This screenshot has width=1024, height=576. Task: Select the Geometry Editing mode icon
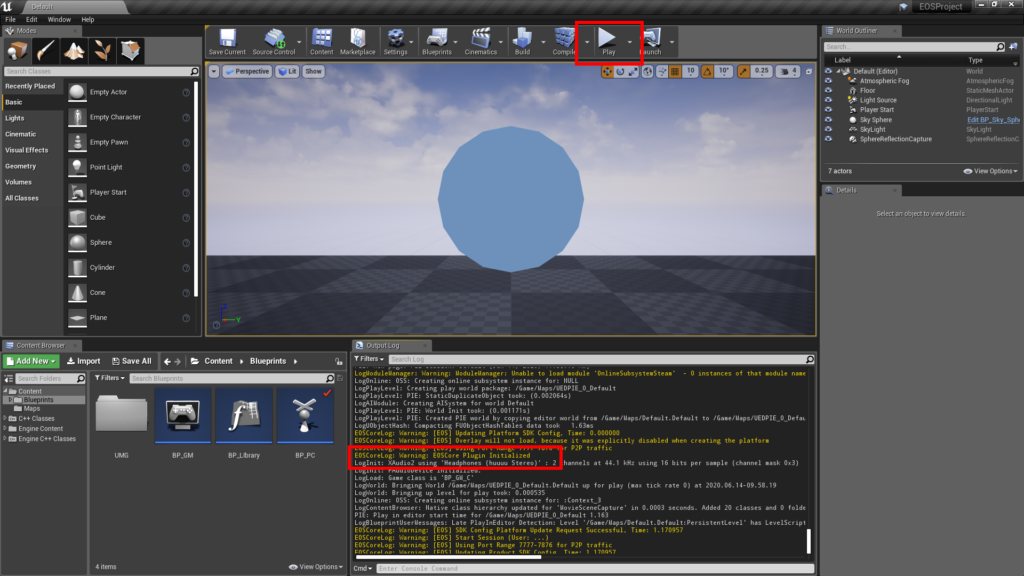point(131,50)
